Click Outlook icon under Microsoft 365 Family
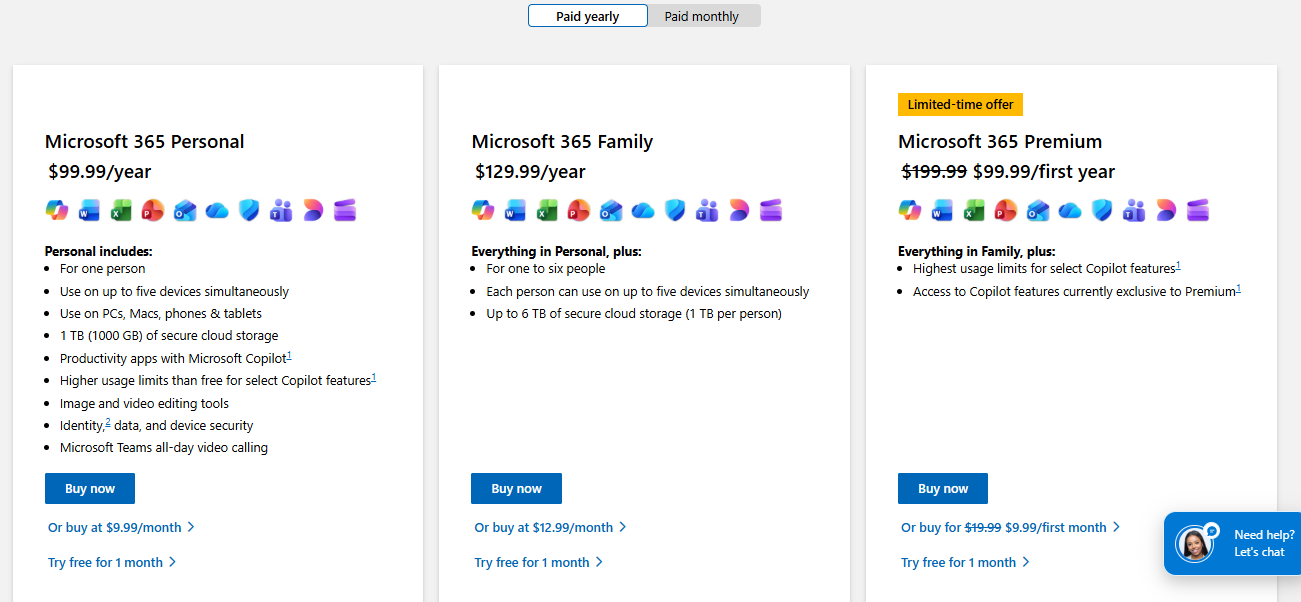1301x602 pixels. (611, 210)
